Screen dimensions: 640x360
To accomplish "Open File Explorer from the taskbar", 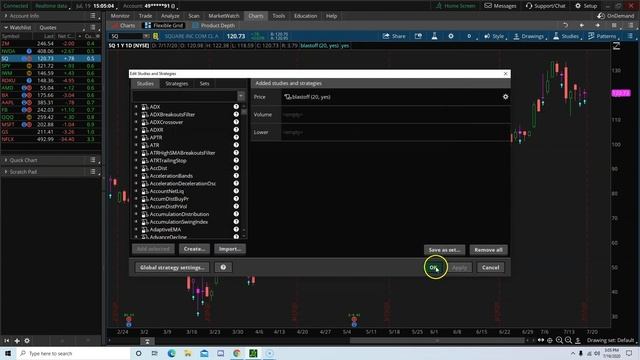I will tap(188, 353).
